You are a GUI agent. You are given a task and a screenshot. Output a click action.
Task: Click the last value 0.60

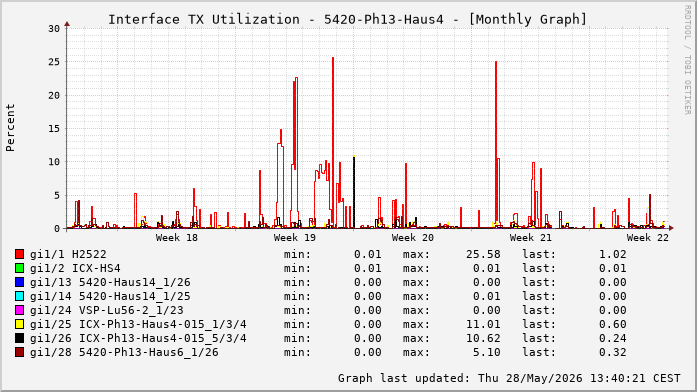point(613,324)
